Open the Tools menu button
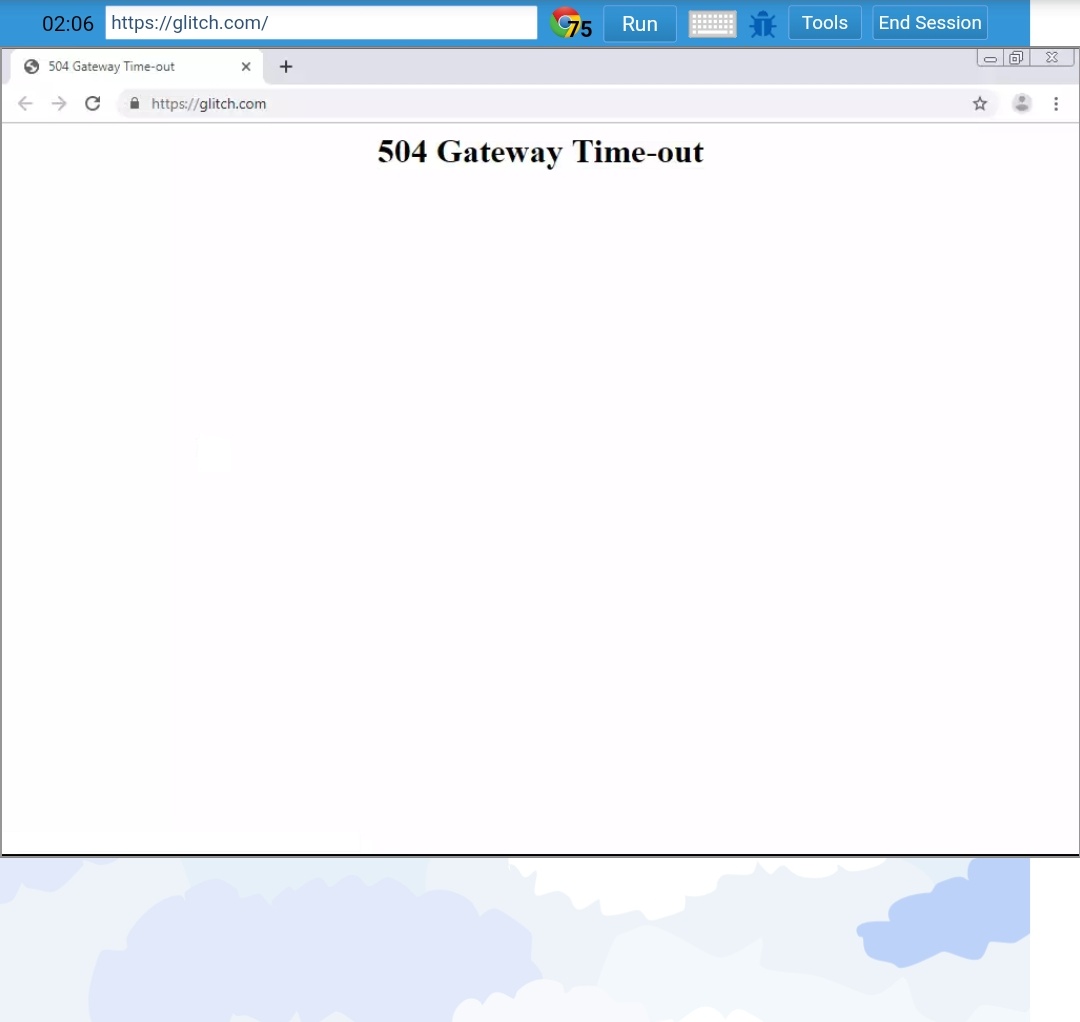 [x=824, y=23]
